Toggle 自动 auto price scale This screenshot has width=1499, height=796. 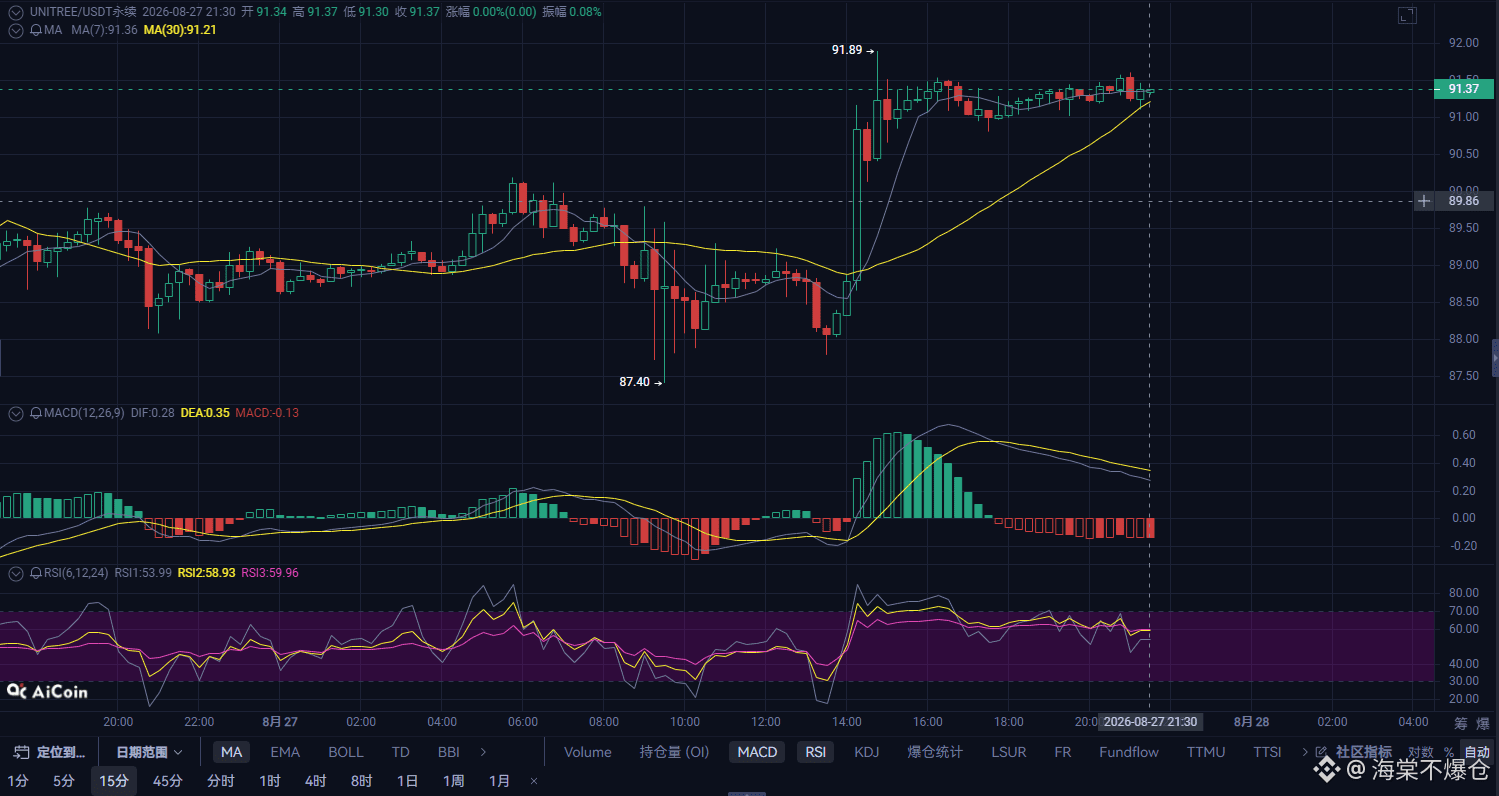pyautogui.click(x=1477, y=752)
